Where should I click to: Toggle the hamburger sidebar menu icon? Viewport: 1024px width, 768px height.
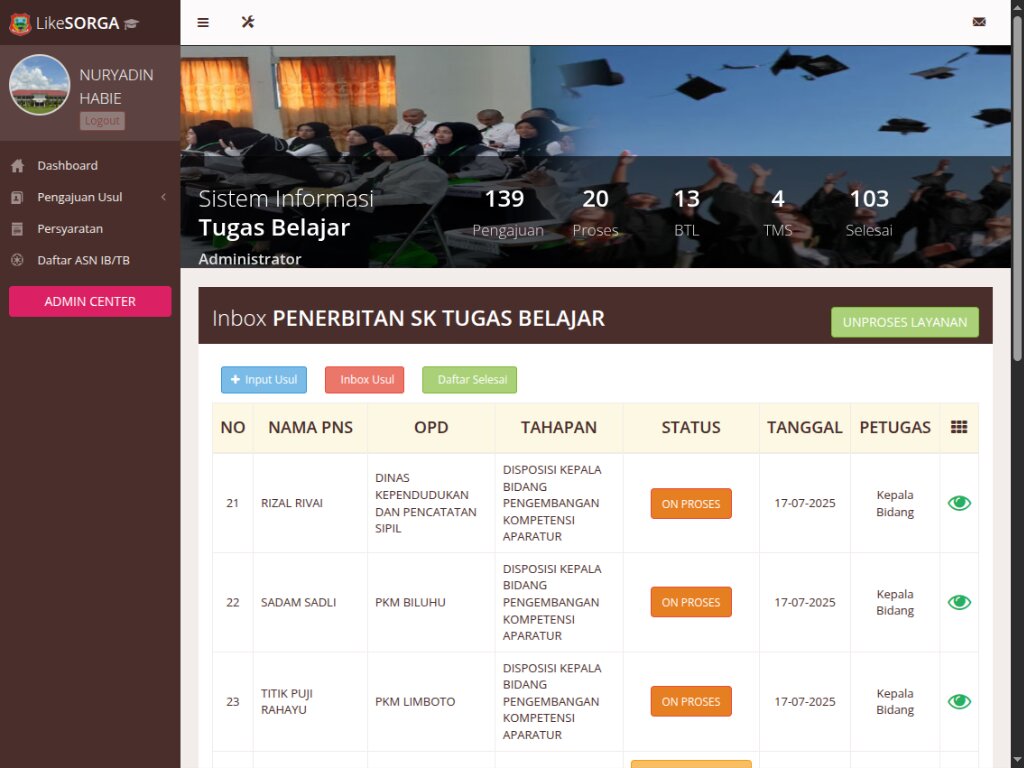click(x=203, y=22)
